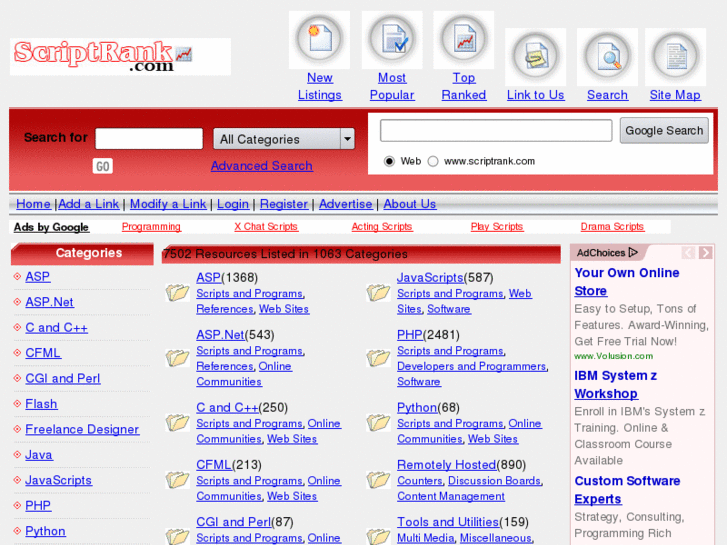Click the Top Ranked chart icon
The height and width of the screenshot is (545, 727).
point(464,40)
